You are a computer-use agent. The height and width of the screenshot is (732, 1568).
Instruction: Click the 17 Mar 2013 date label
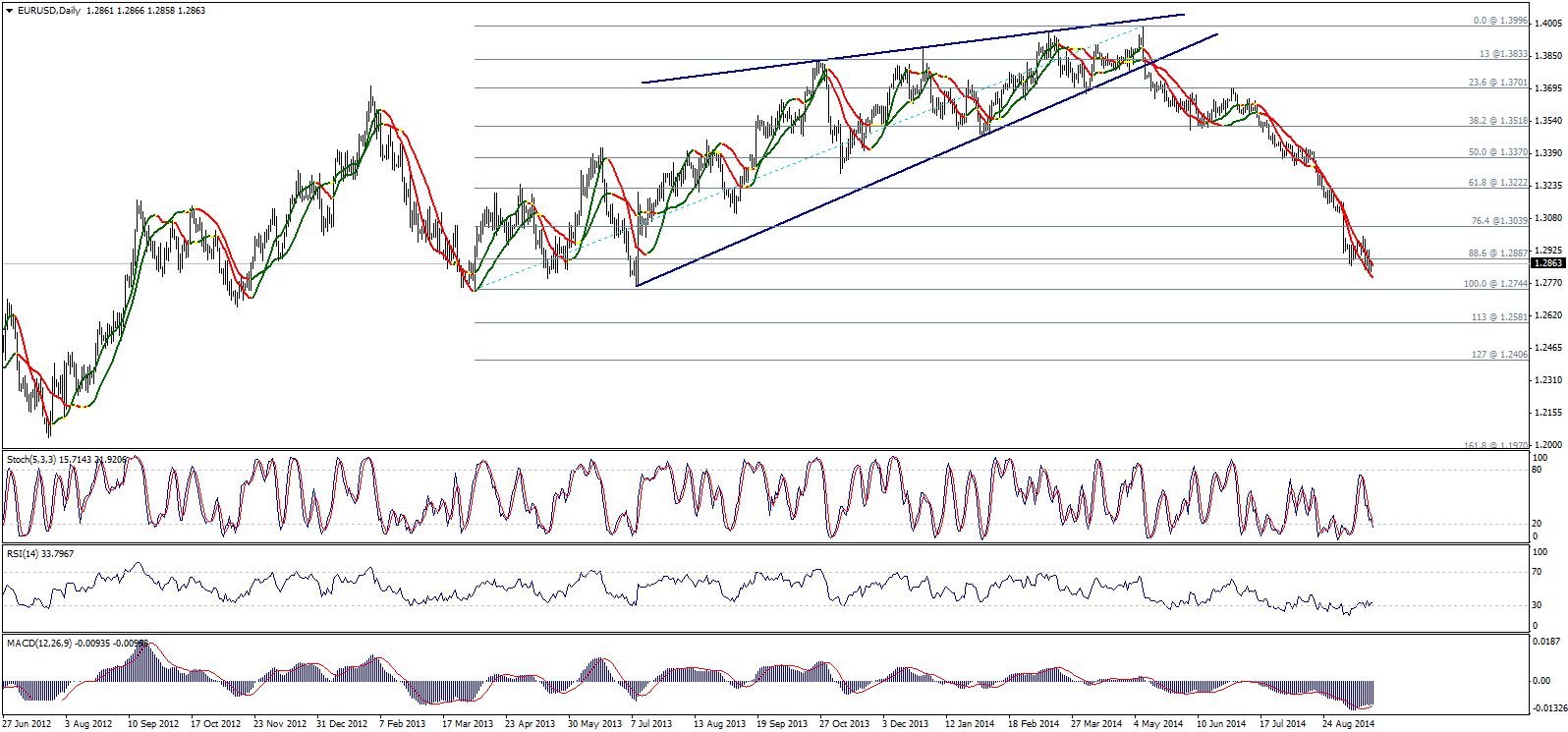click(x=468, y=724)
